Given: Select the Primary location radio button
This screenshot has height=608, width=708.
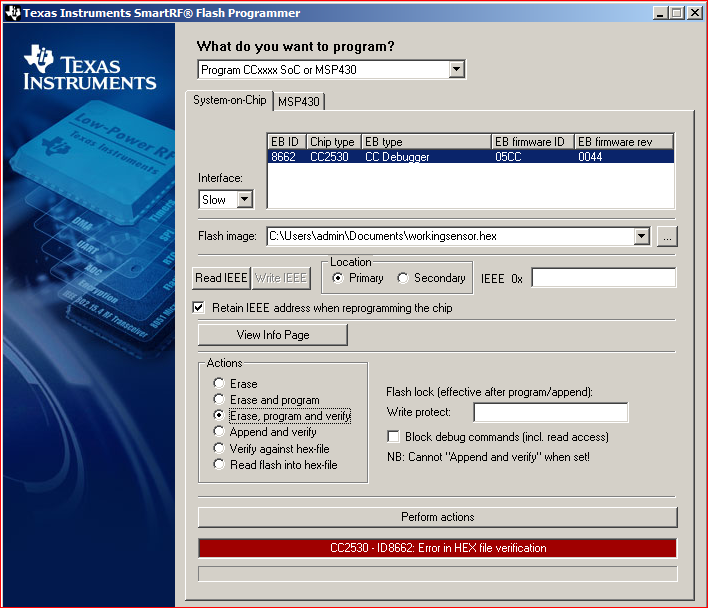Looking at the screenshot, I should click(337, 278).
